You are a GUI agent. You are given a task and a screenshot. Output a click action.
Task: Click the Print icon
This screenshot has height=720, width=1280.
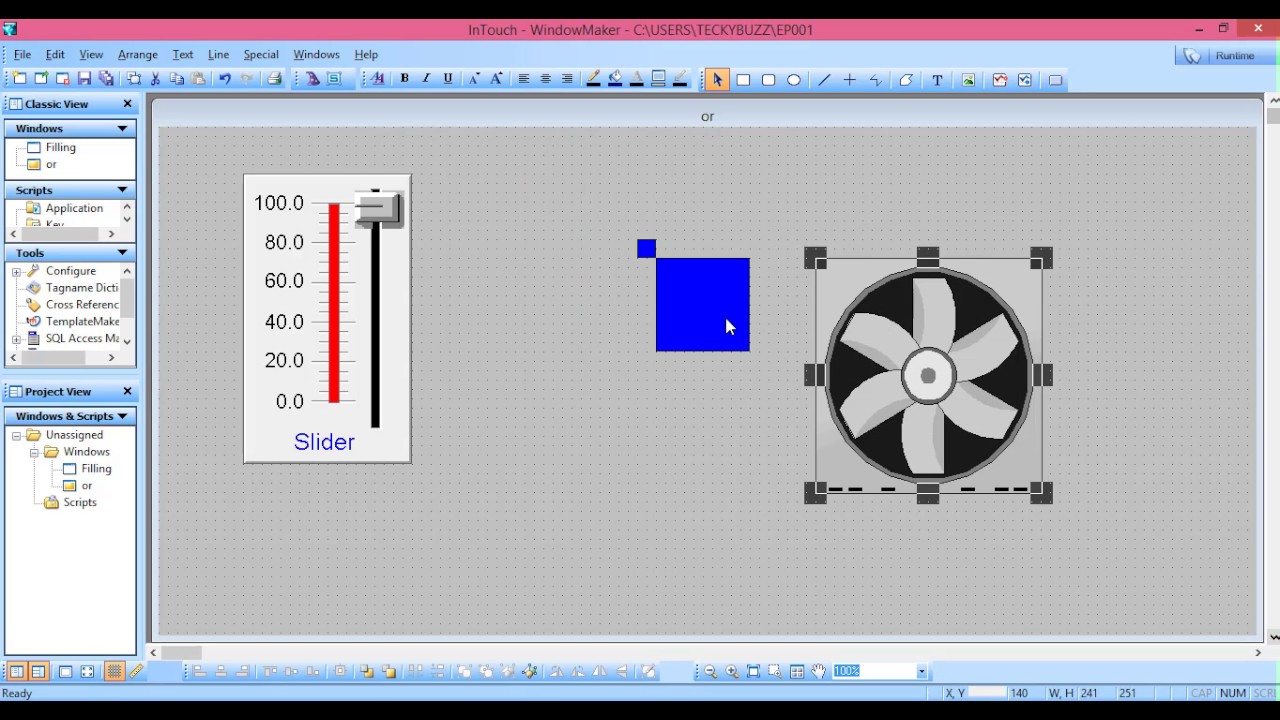pyautogui.click(x=274, y=79)
